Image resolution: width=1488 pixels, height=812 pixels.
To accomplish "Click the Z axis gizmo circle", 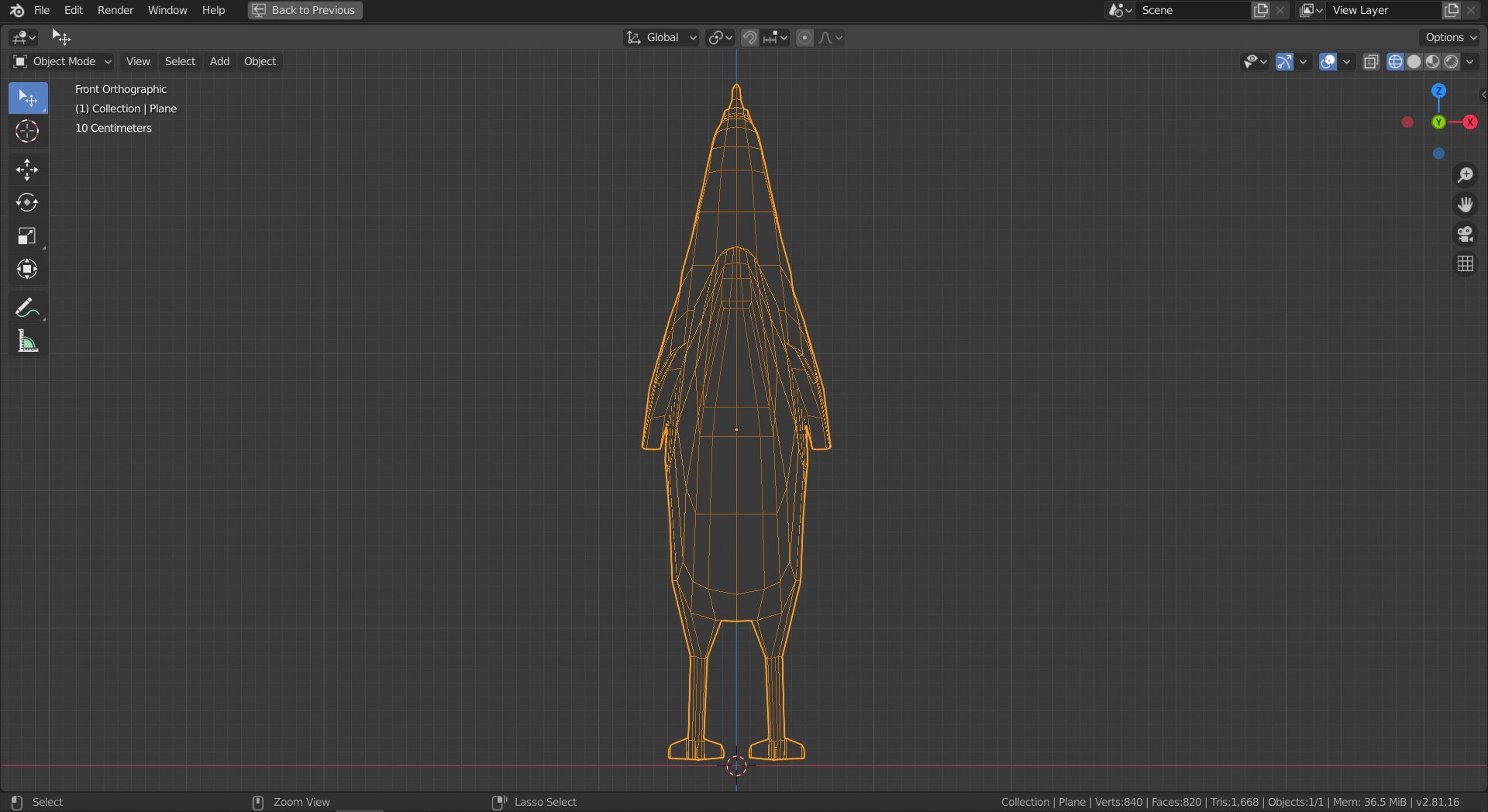I will (1438, 91).
